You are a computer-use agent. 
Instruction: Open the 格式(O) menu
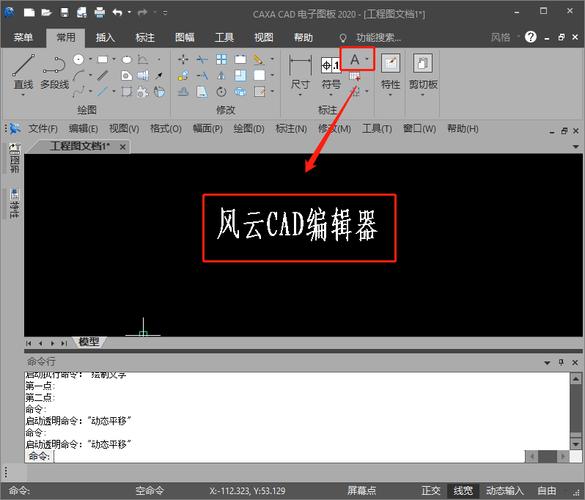166,129
